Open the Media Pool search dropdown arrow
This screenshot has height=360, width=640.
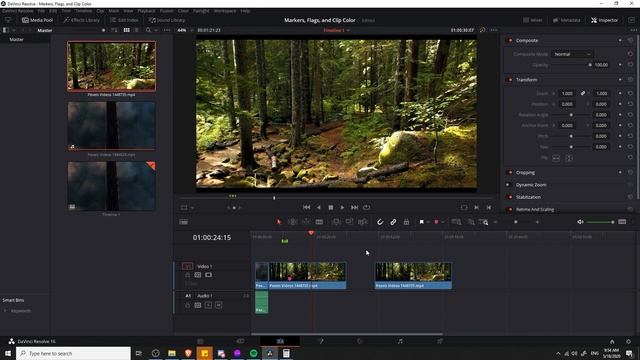tap(156, 30)
